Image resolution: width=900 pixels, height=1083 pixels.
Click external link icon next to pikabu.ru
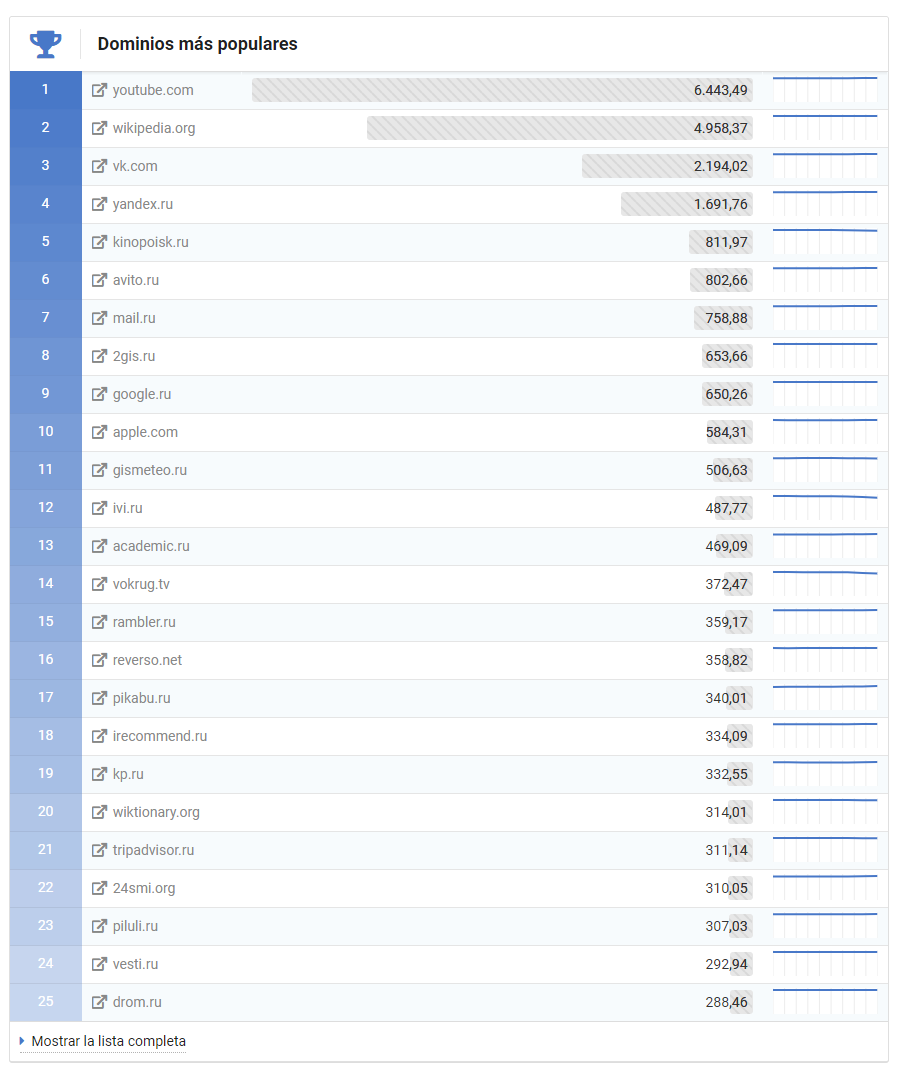pos(99,698)
